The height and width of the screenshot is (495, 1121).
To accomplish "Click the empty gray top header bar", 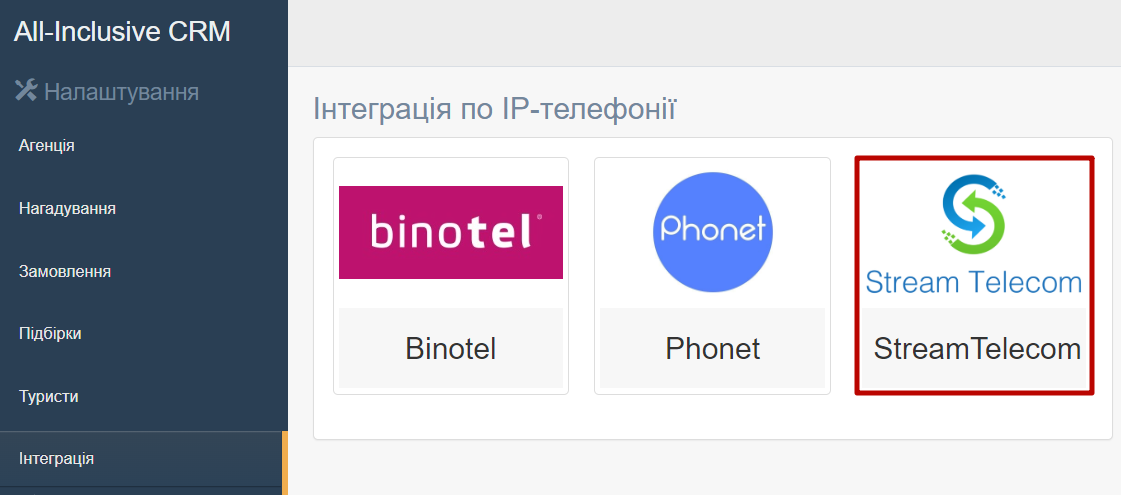I will tap(704, 33).
